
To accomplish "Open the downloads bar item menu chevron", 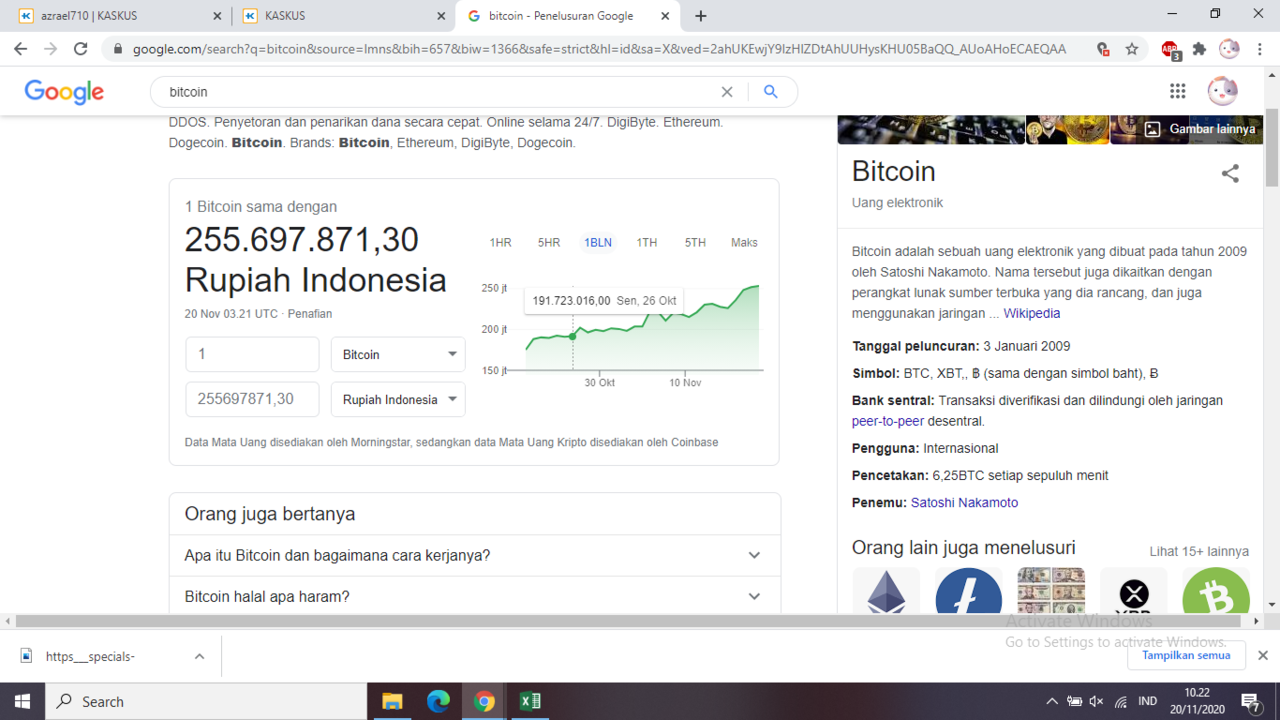I will coord(197,655).
